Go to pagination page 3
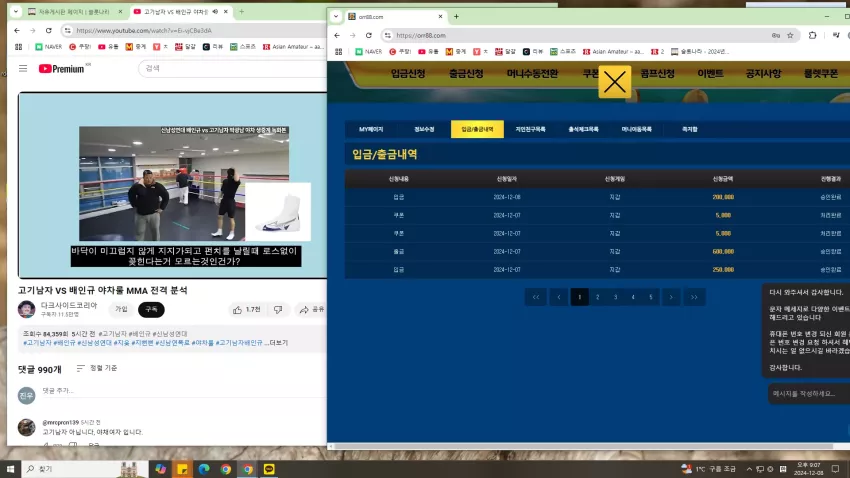 pos(615,297)
